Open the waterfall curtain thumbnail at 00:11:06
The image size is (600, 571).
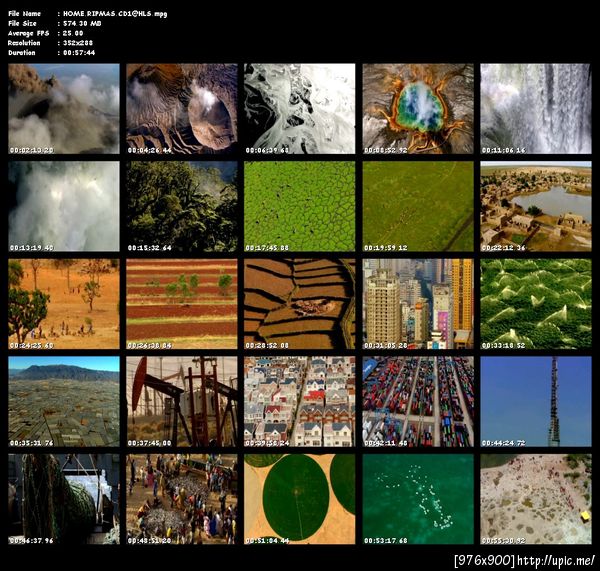coord(536,109)
